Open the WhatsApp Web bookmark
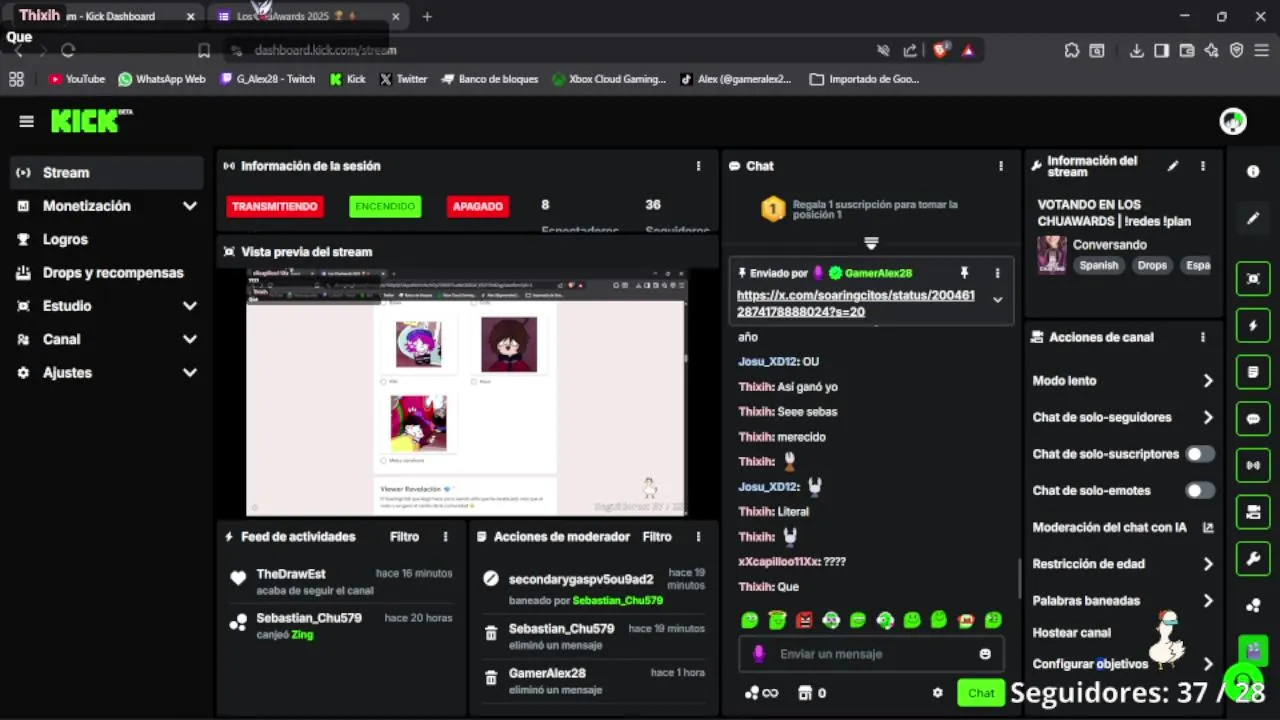The image size is (1280, 720). (x=161, y=79)
